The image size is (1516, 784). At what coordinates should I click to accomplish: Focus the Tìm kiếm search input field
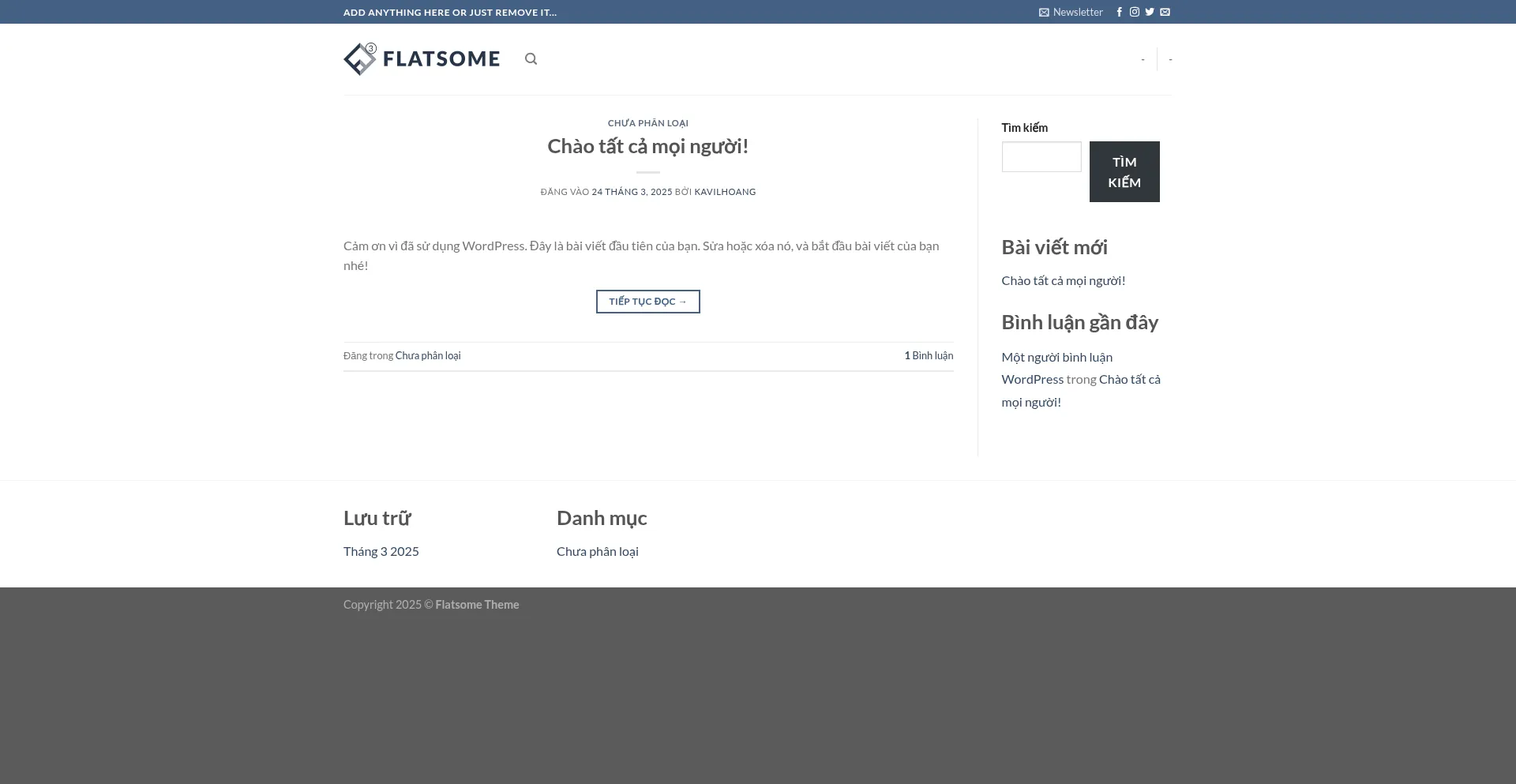(1041, 157)
